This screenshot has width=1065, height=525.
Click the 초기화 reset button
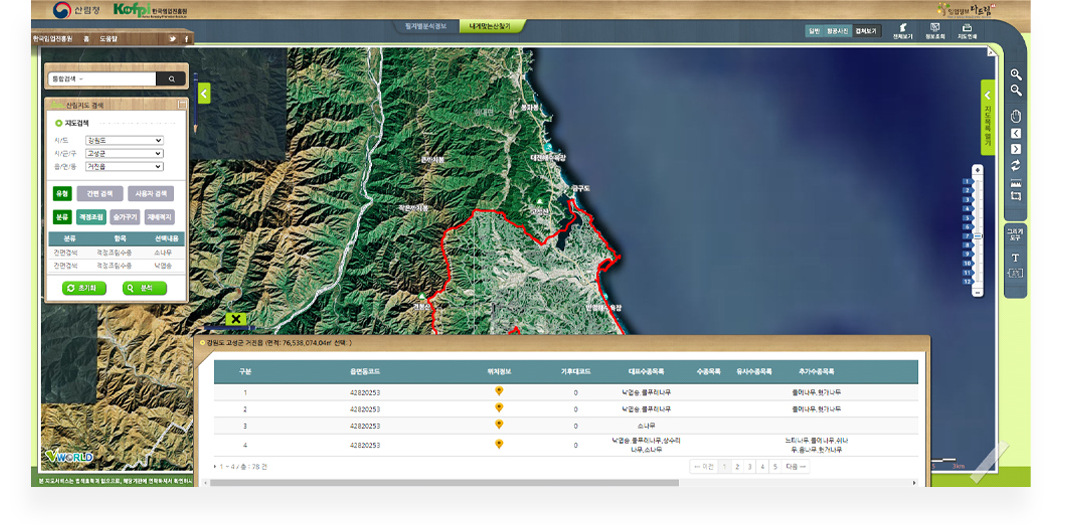[x=84, y=288]
